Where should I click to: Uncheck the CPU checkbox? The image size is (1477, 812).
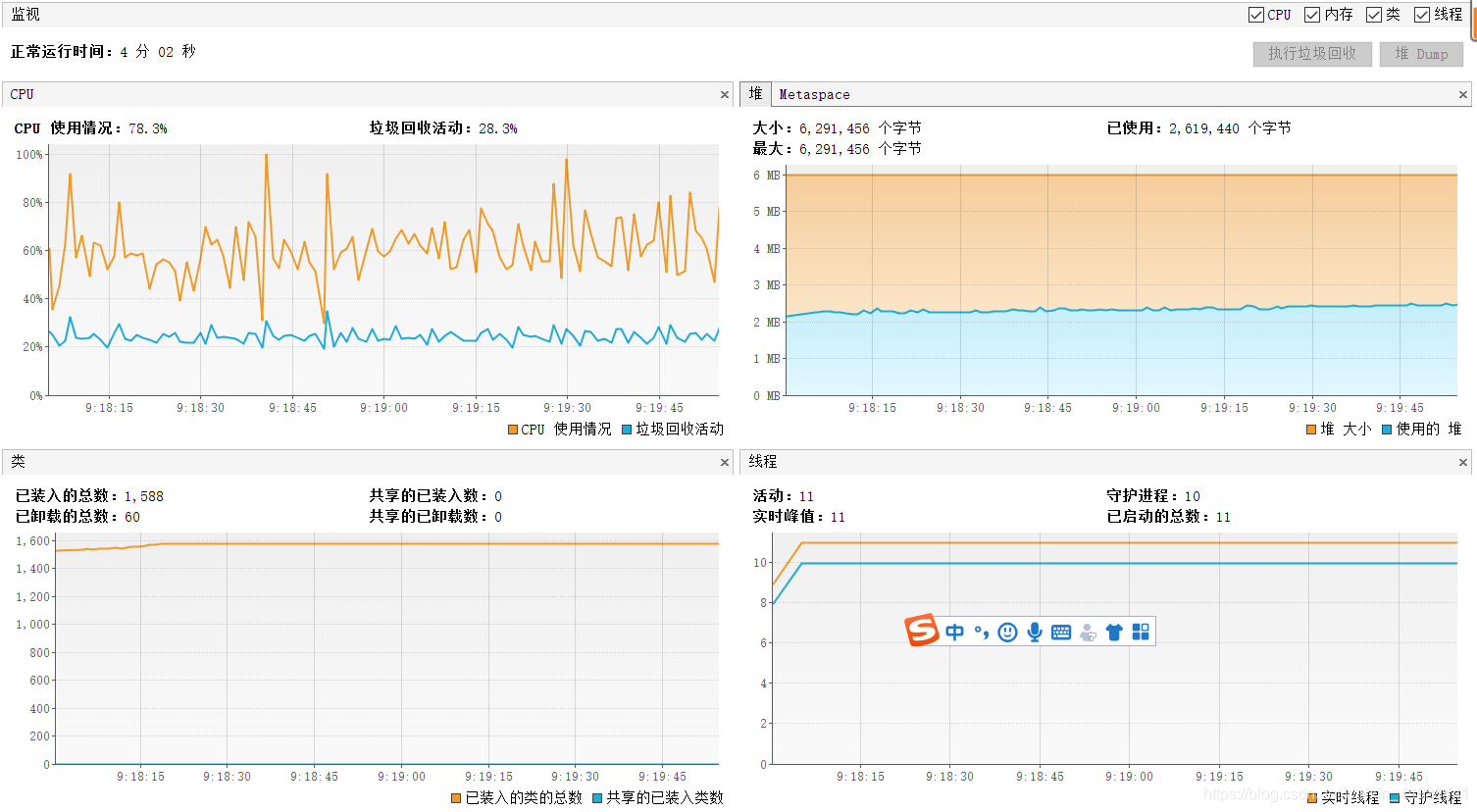point(1255,15)
